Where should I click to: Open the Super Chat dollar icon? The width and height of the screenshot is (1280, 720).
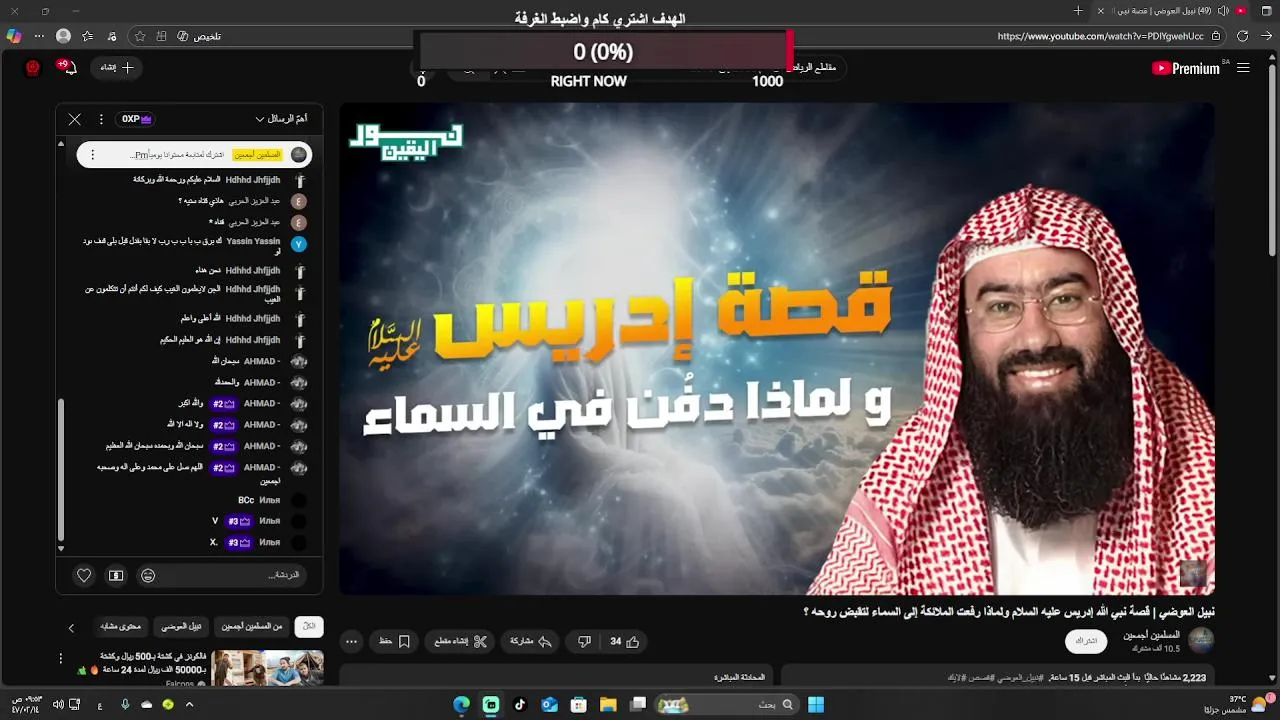click(116, 575)
